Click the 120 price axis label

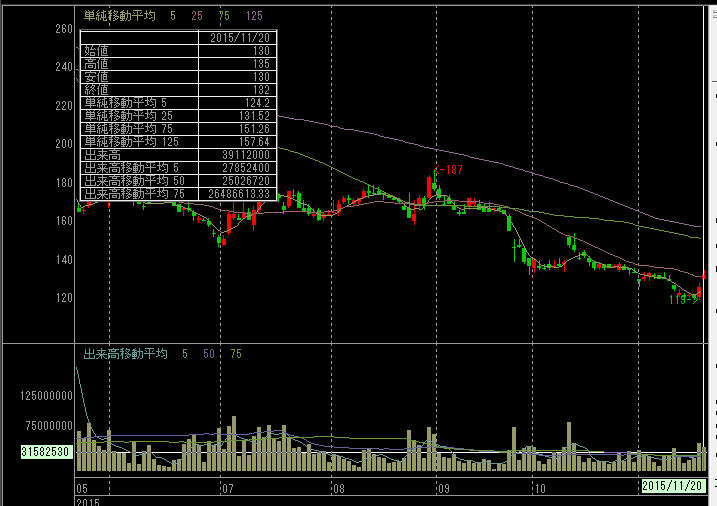point(64,298)
